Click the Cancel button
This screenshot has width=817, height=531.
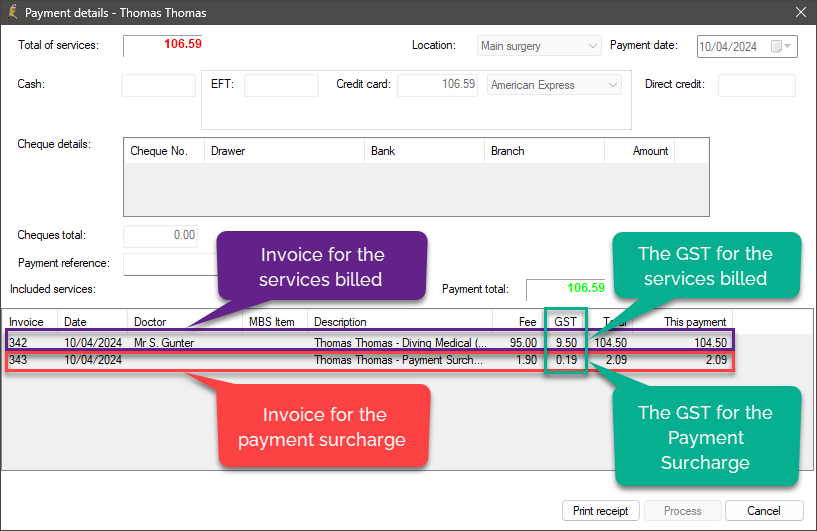click(764, 510)
